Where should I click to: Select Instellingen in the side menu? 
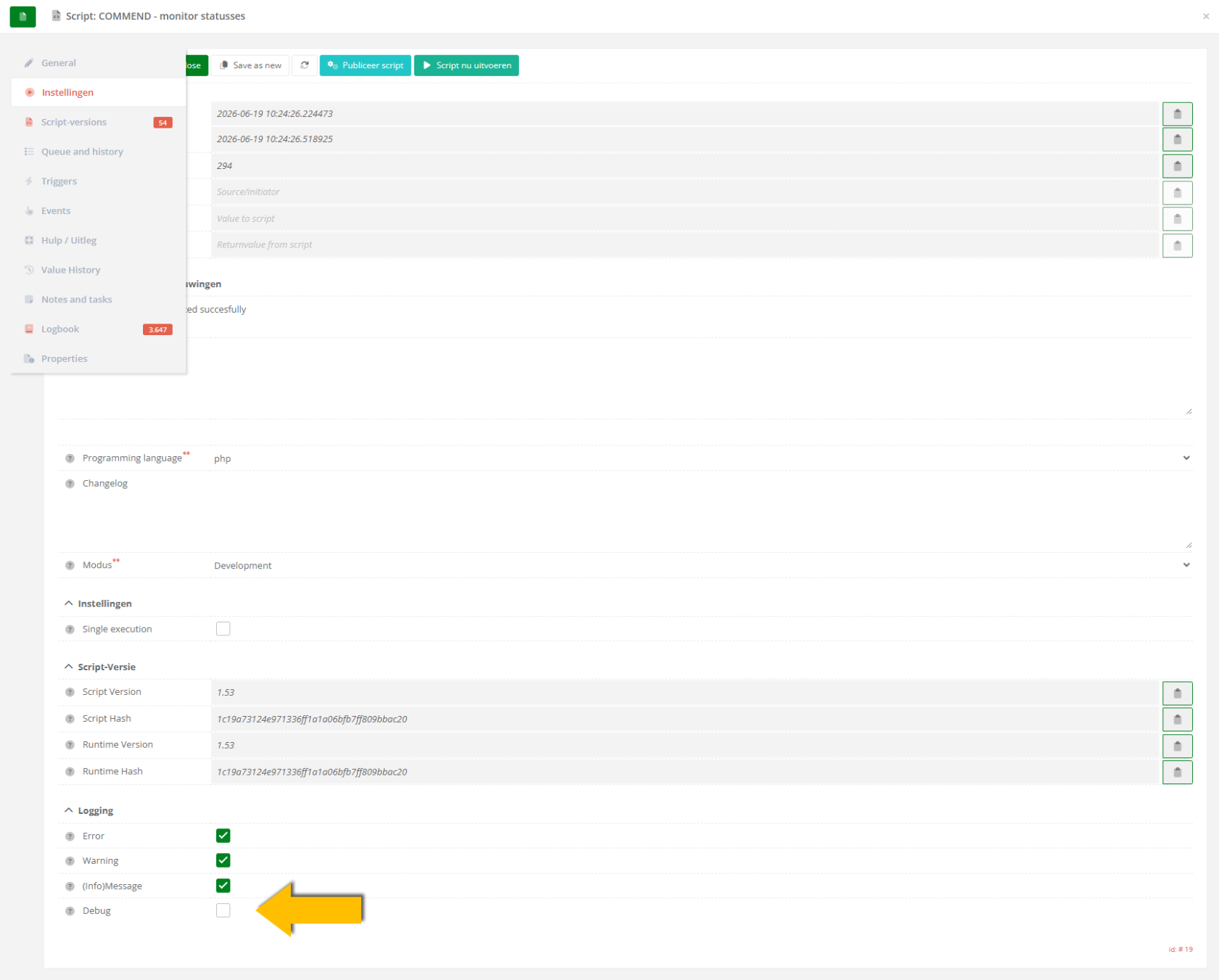tap(99, 92)
